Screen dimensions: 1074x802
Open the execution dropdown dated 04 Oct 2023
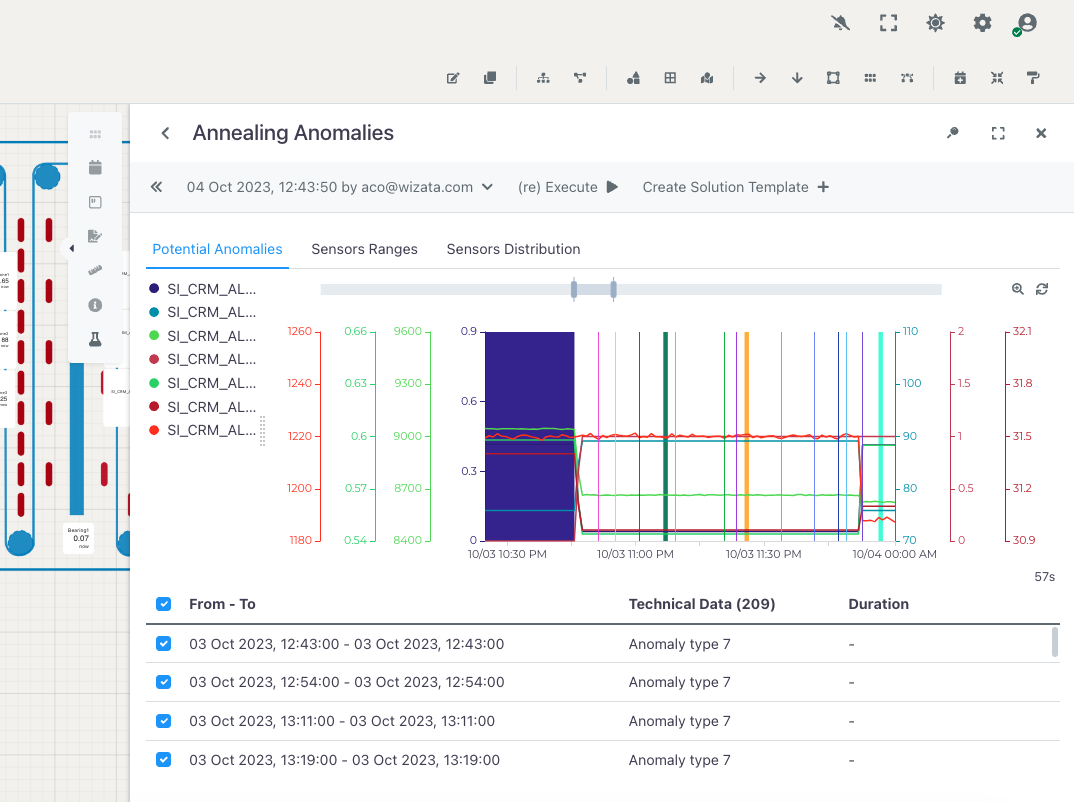click(340, 187)
